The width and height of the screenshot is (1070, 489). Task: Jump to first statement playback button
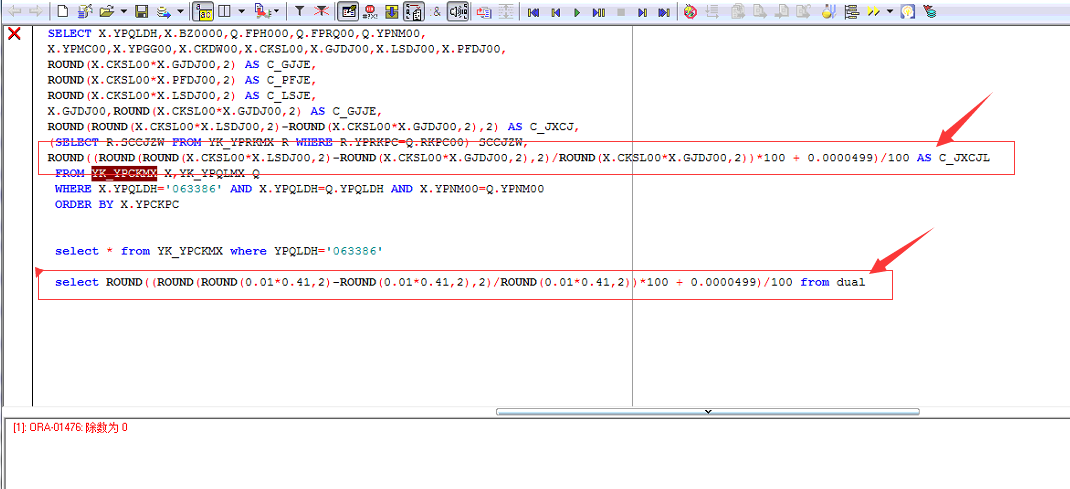[x=535, y=12]
